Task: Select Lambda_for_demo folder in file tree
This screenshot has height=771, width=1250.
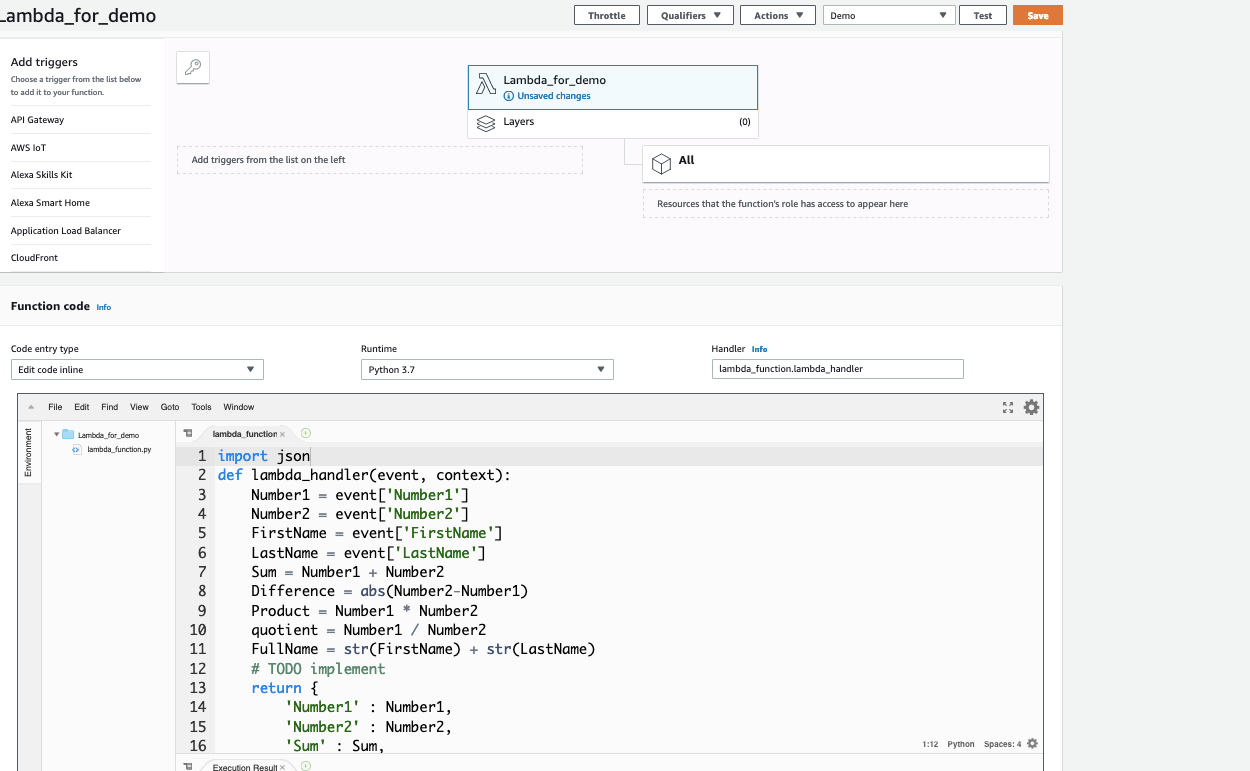Action: (x=108, y=435)
